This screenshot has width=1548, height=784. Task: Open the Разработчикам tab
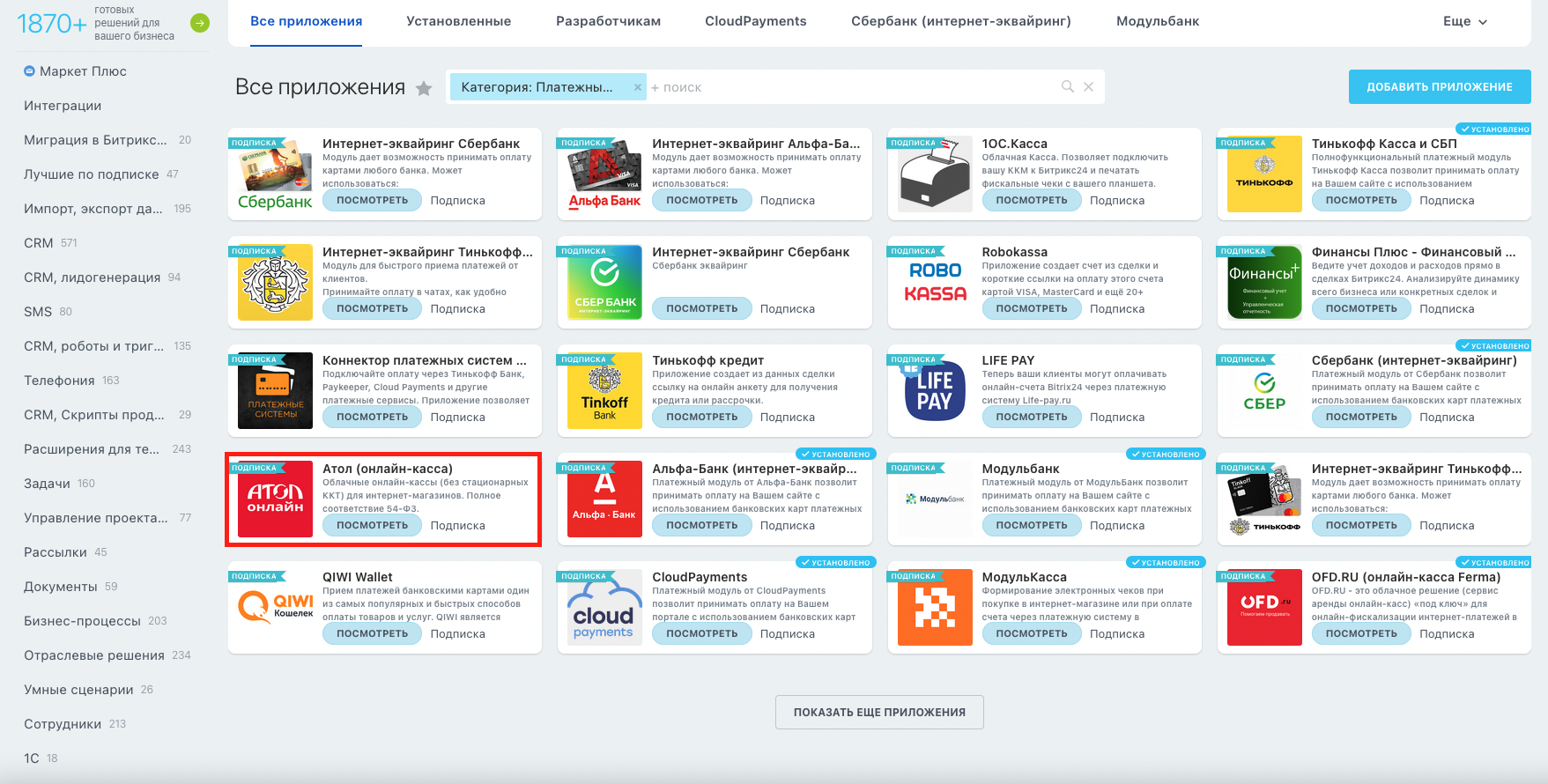[608, 21]
